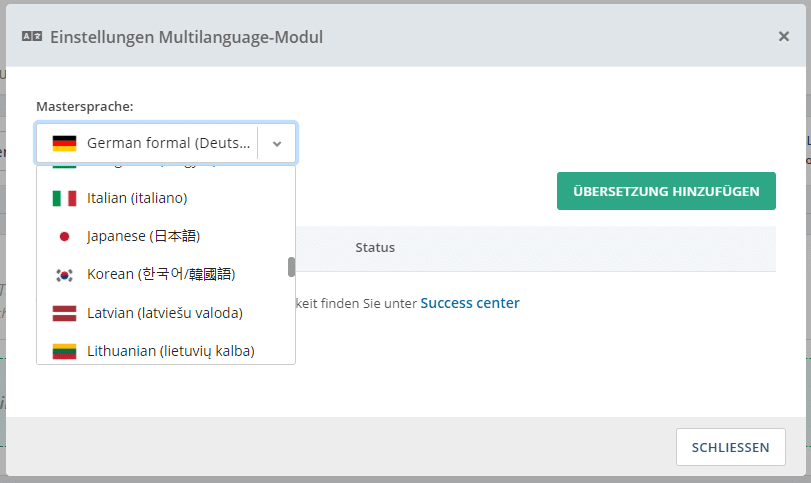
Task: Choose 'Japanese (日本語)' as master language
Action: coord(143,236)
